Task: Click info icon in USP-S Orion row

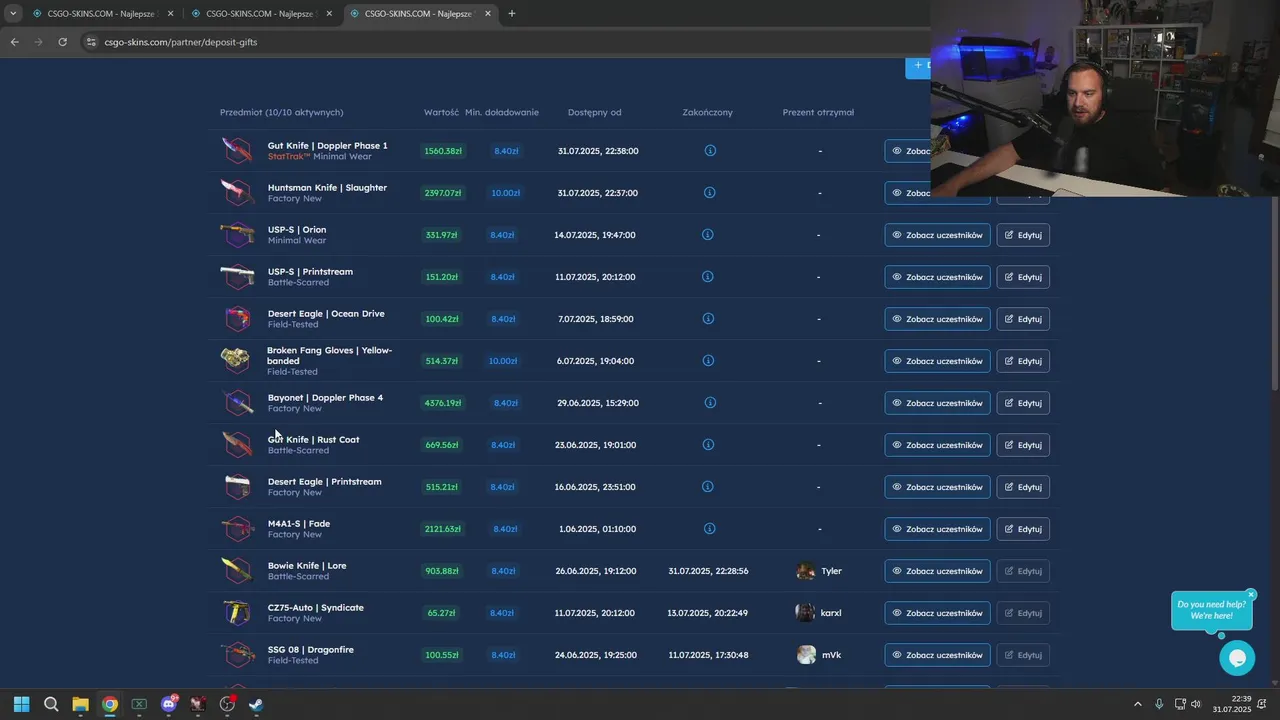Action: (708, 235)
